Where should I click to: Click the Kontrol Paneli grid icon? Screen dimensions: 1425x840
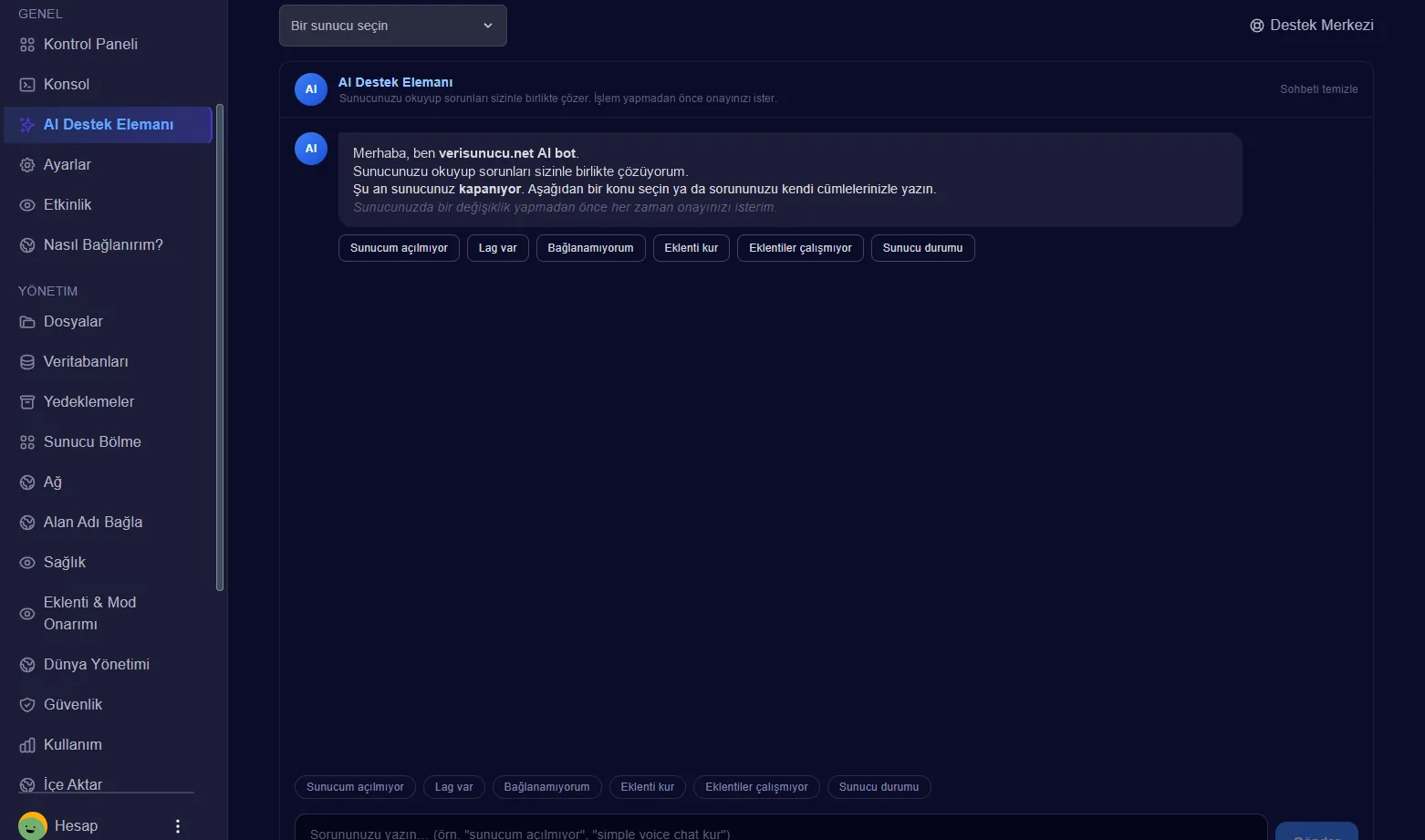pos(27,45)
